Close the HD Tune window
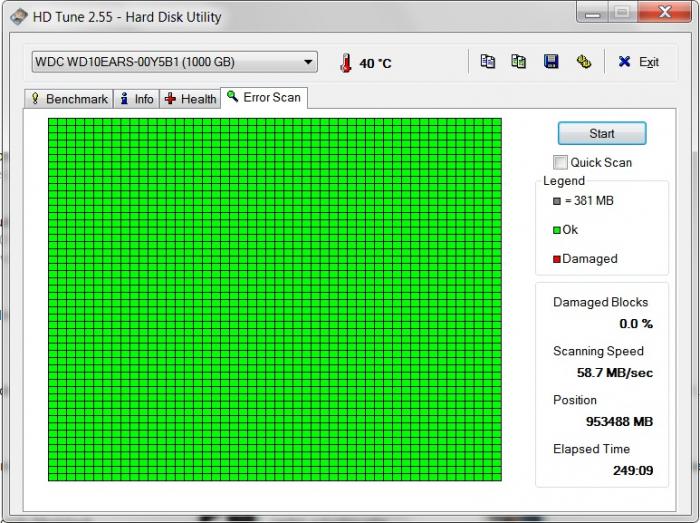This screenshot has height=523, width=700. tap(665, 12)
